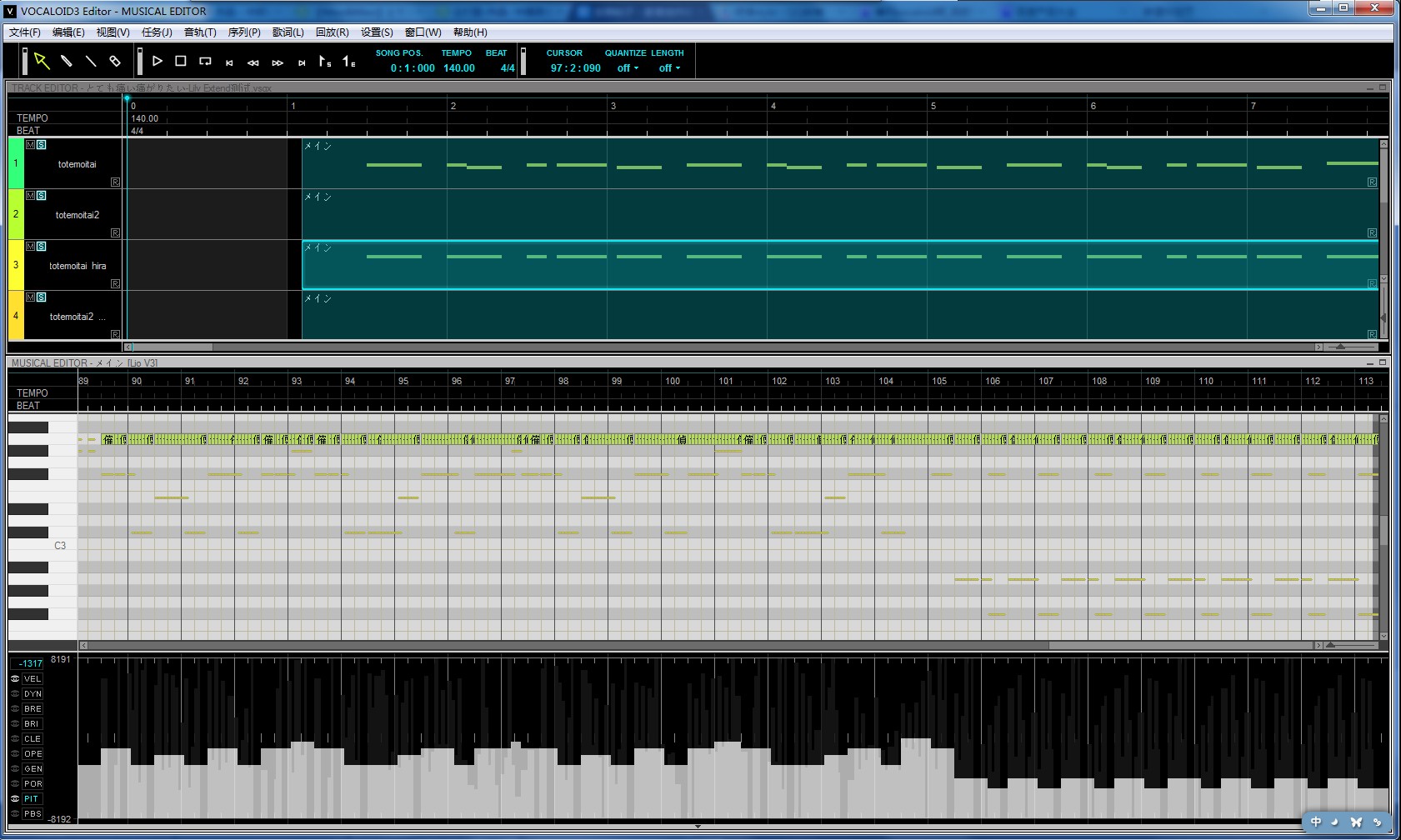The image size is (1401, 840).
Task: Solo track 1 totemoitai
Action: (x=42, y=145)
